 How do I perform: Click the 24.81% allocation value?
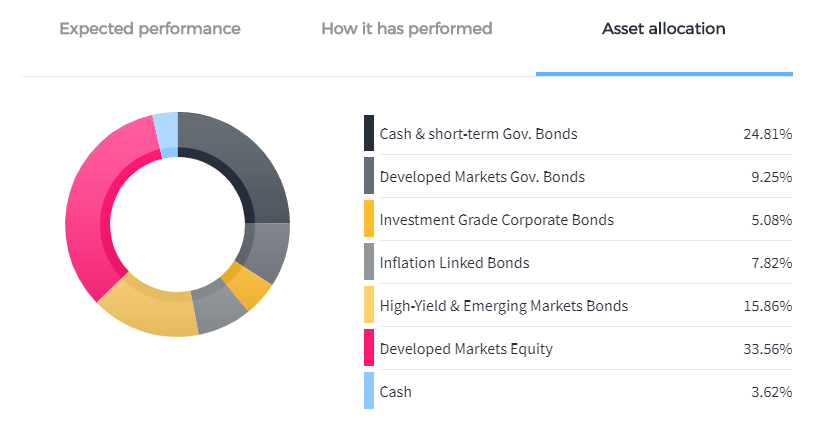tap(767, 134)
